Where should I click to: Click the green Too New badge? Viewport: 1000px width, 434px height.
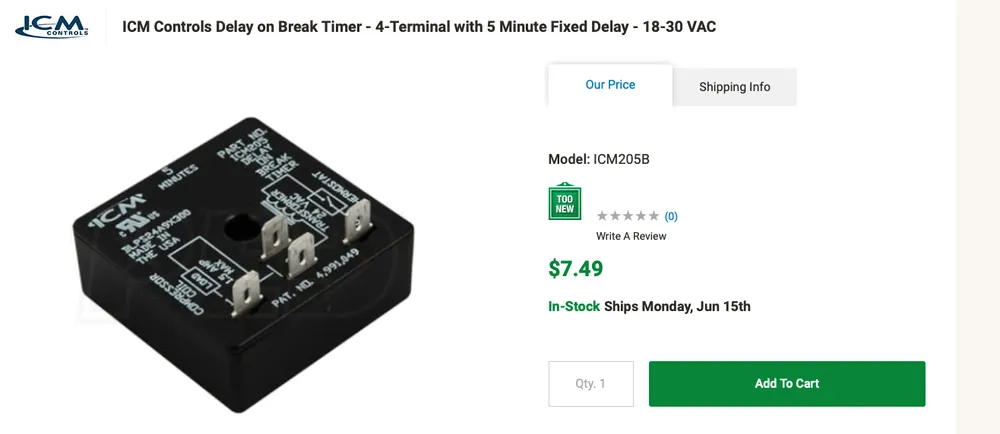point(565,203)
